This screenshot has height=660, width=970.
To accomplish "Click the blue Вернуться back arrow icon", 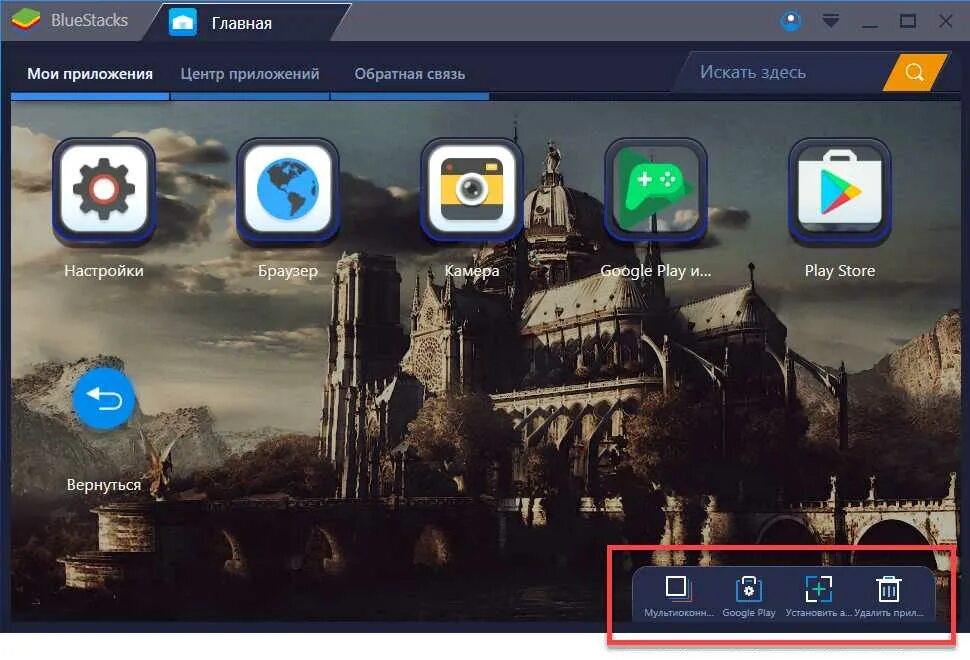I will point(103,398).
